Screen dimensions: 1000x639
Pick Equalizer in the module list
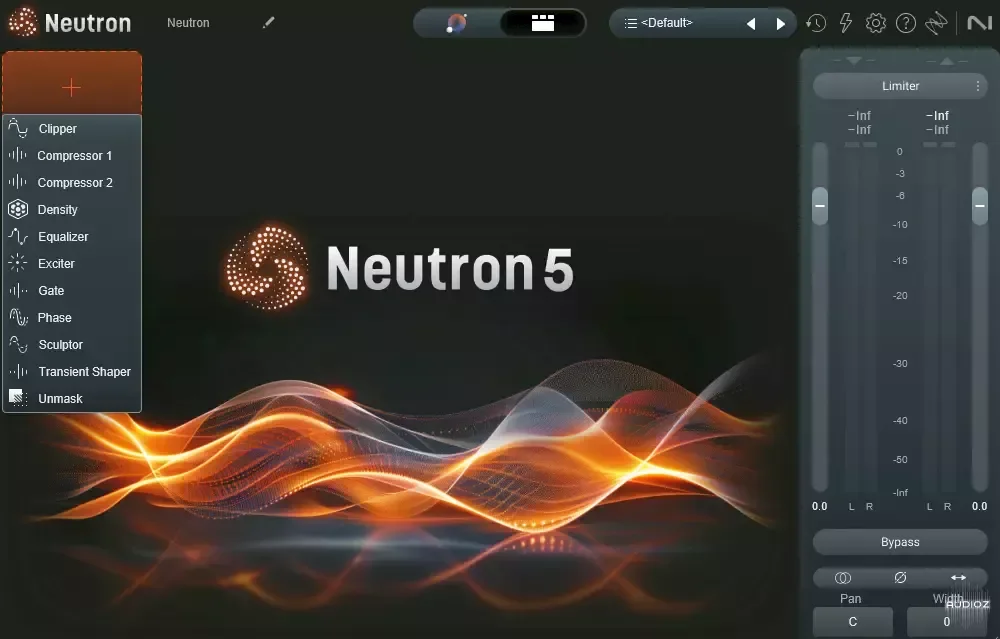pyautogui.click(x=71, y=237)
